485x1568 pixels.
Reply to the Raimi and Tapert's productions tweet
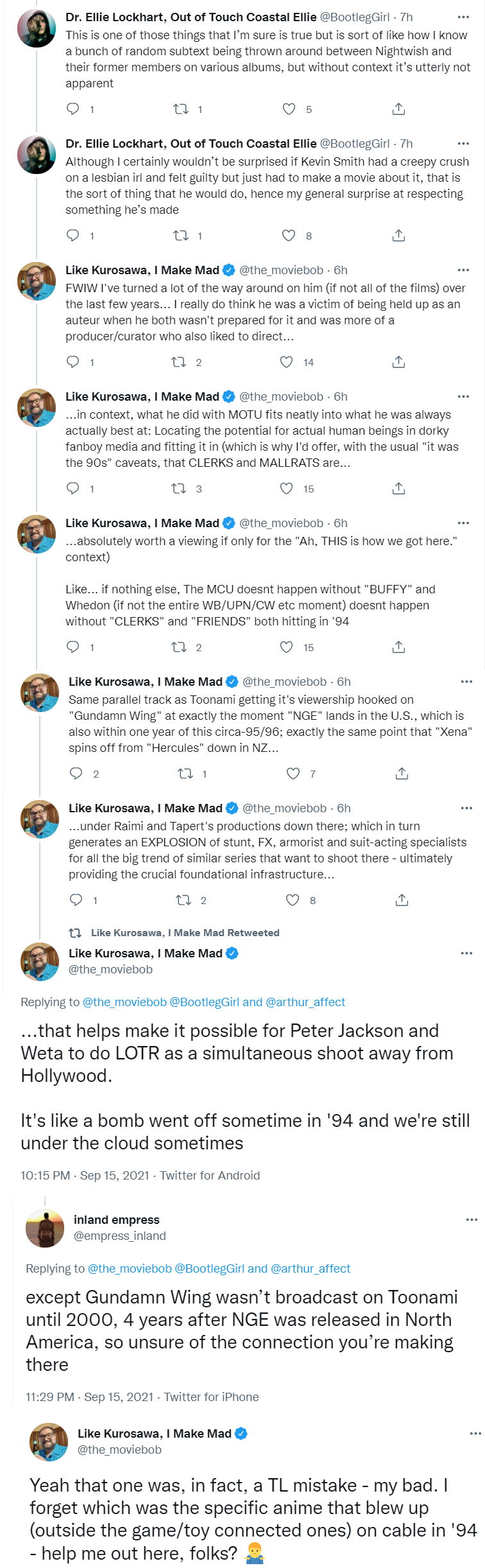tap(76, 900)
